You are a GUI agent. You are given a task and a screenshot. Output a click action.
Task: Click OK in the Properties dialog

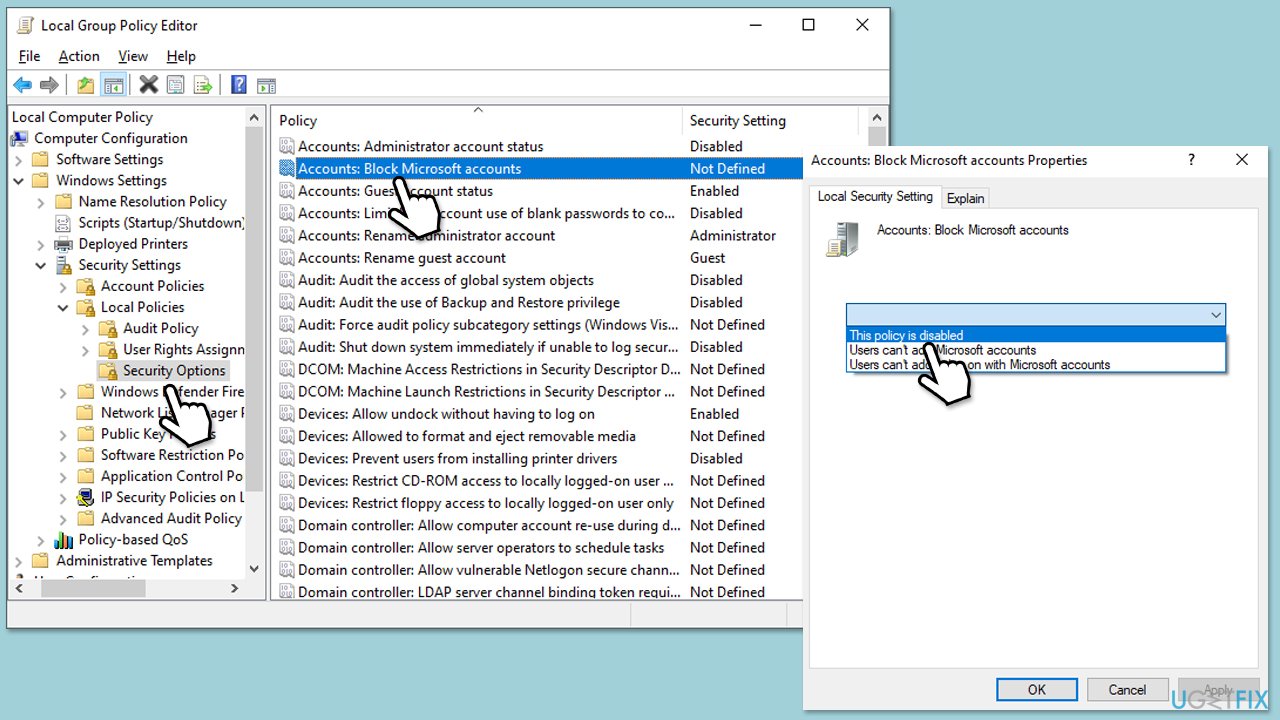point(1037,689)
